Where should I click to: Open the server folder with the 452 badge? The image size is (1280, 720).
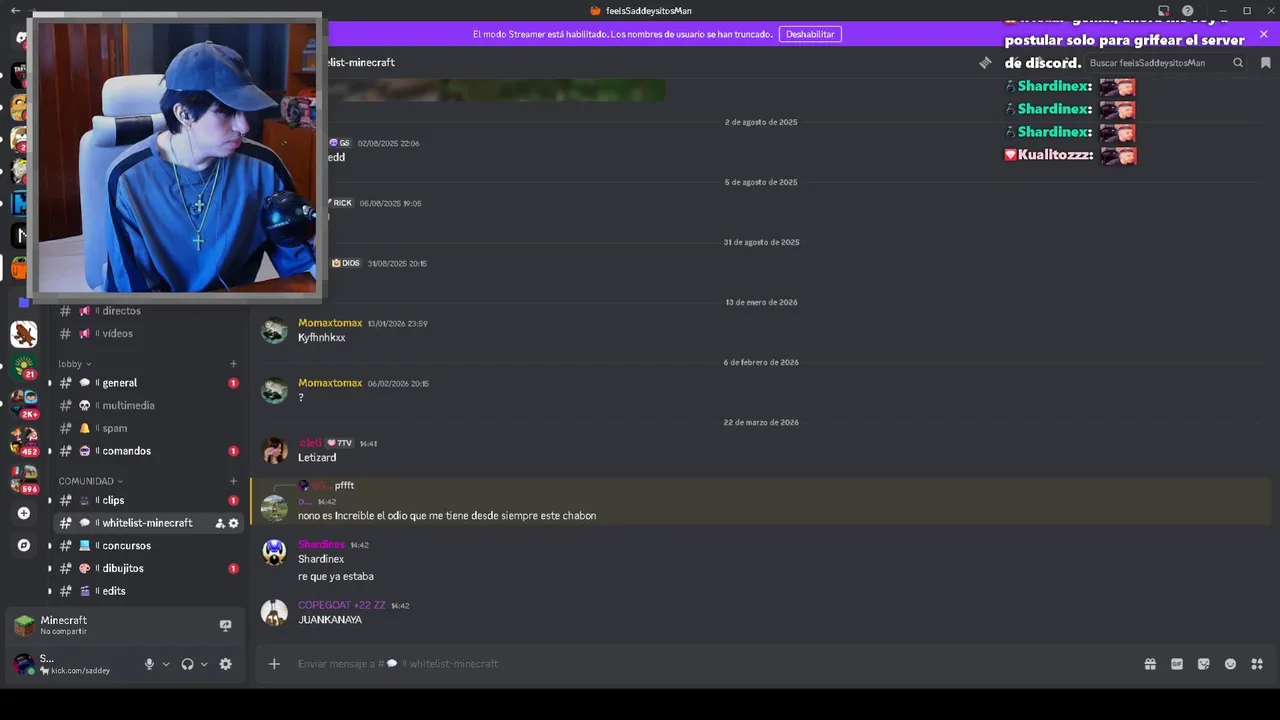24,440
